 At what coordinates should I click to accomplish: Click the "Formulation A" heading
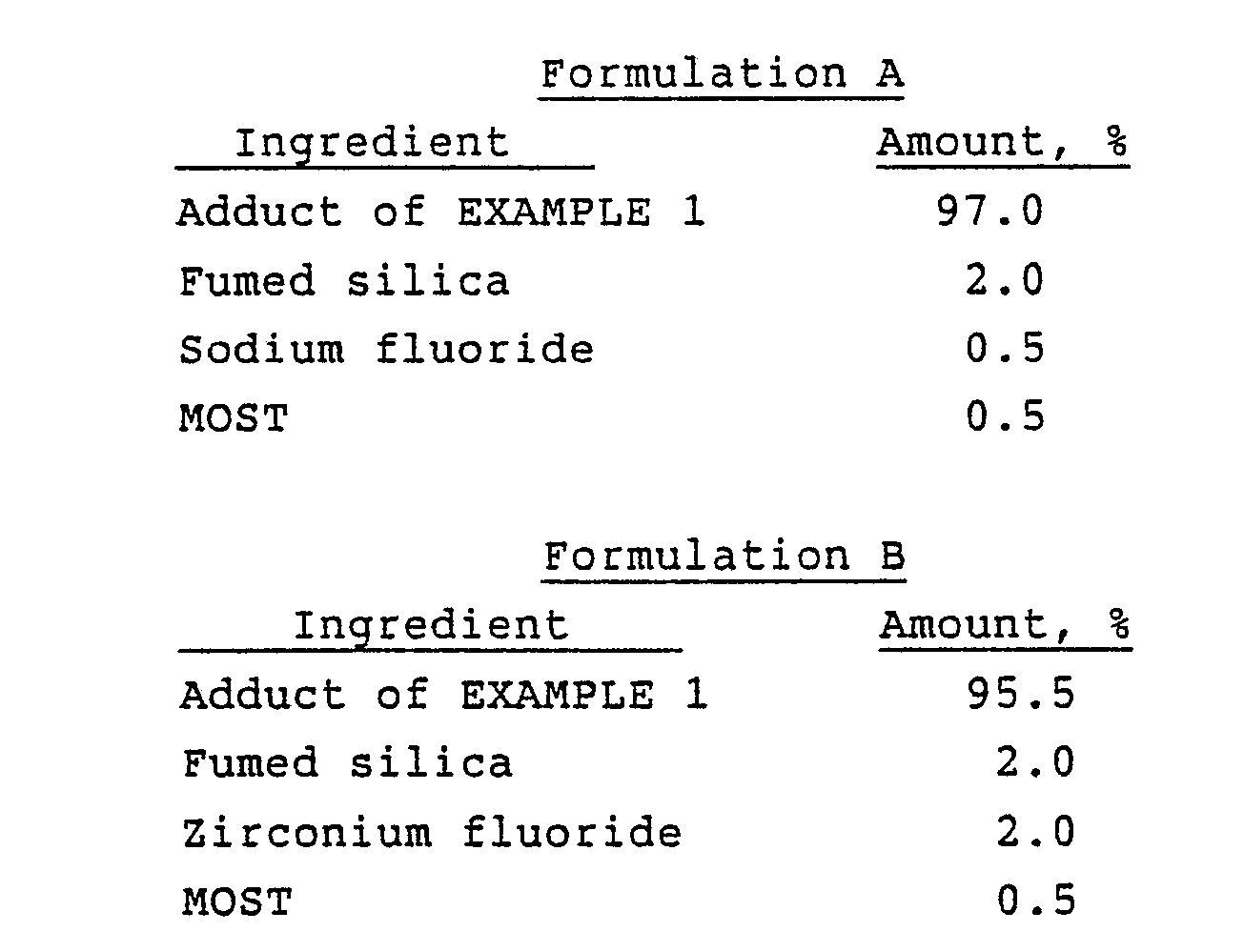coord(722,73)
